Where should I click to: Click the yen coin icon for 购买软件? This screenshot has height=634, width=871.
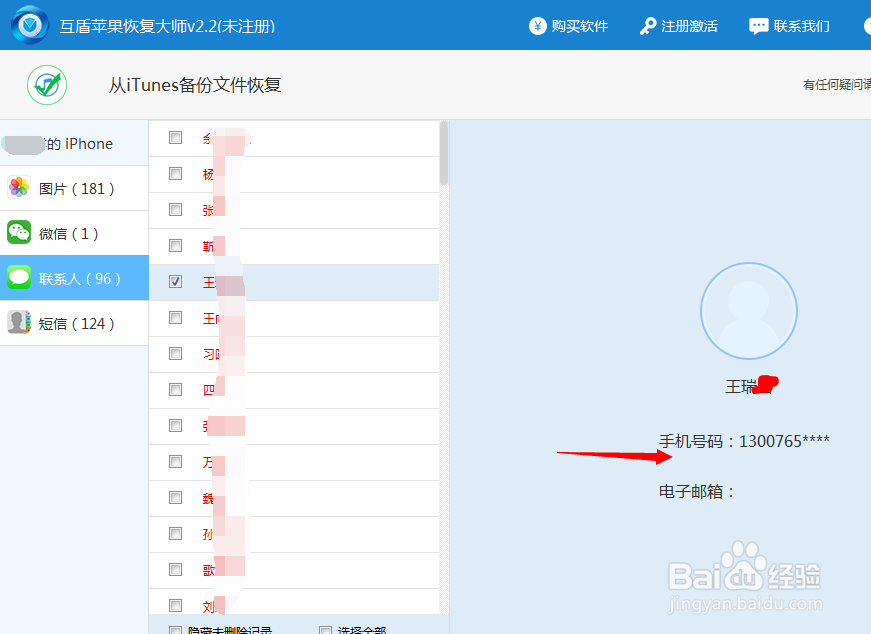(537, 26)
